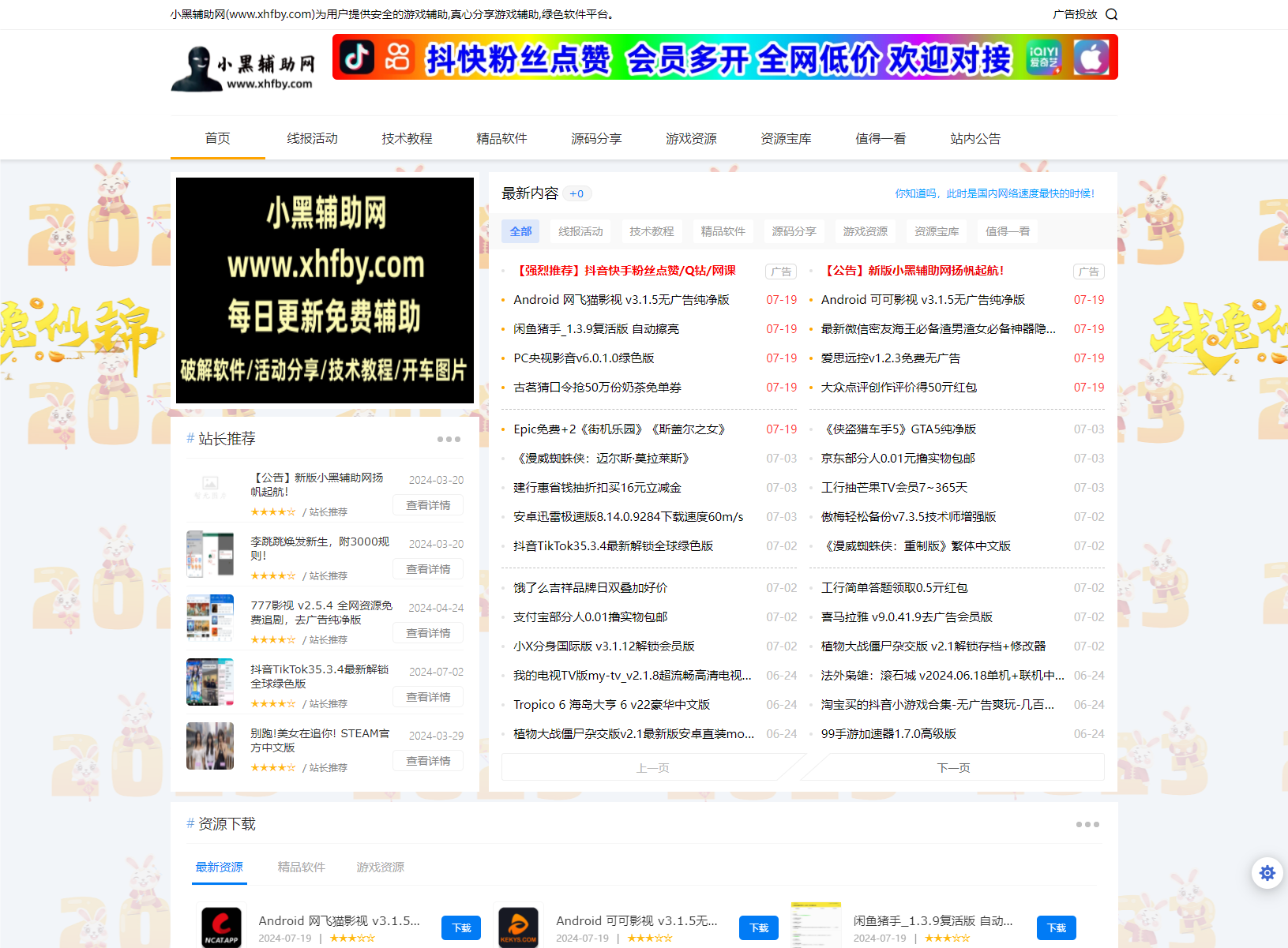Click the 闲鱼猪手 download item thumbnail
1288x948 pixels.
[816, 925]
